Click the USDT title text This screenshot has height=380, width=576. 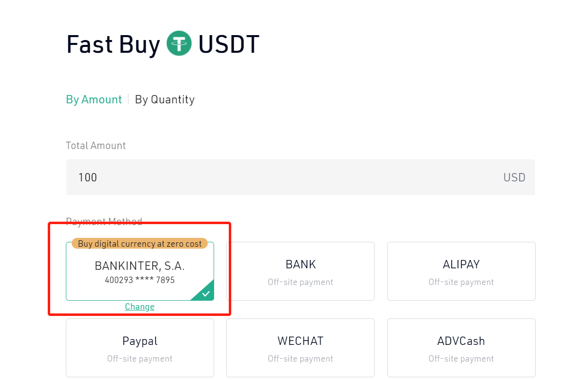tap(229, 44)
